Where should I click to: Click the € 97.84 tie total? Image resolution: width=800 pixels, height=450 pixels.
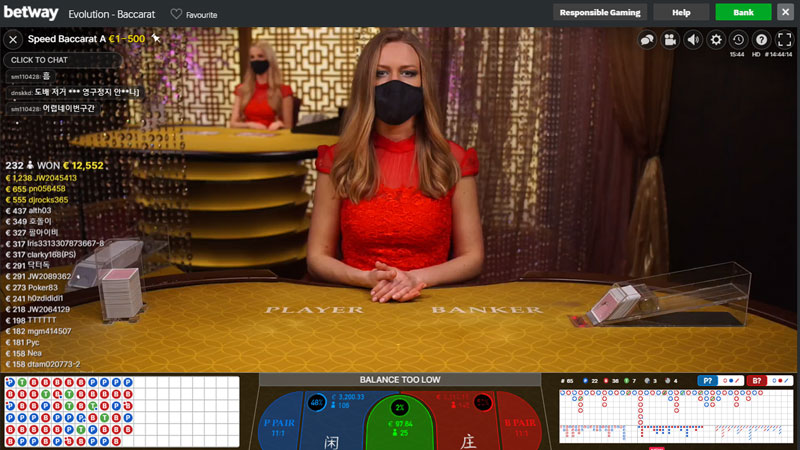click(400, 424)
